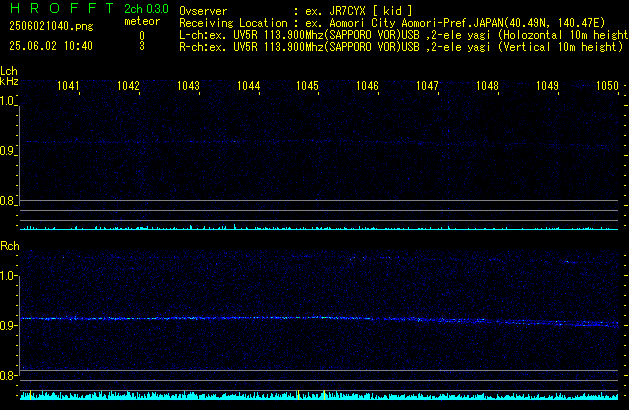This screenshot has width=629, height=410.
Task: Click the Rch cyan power level graph
Action: (x=319, y=396)
